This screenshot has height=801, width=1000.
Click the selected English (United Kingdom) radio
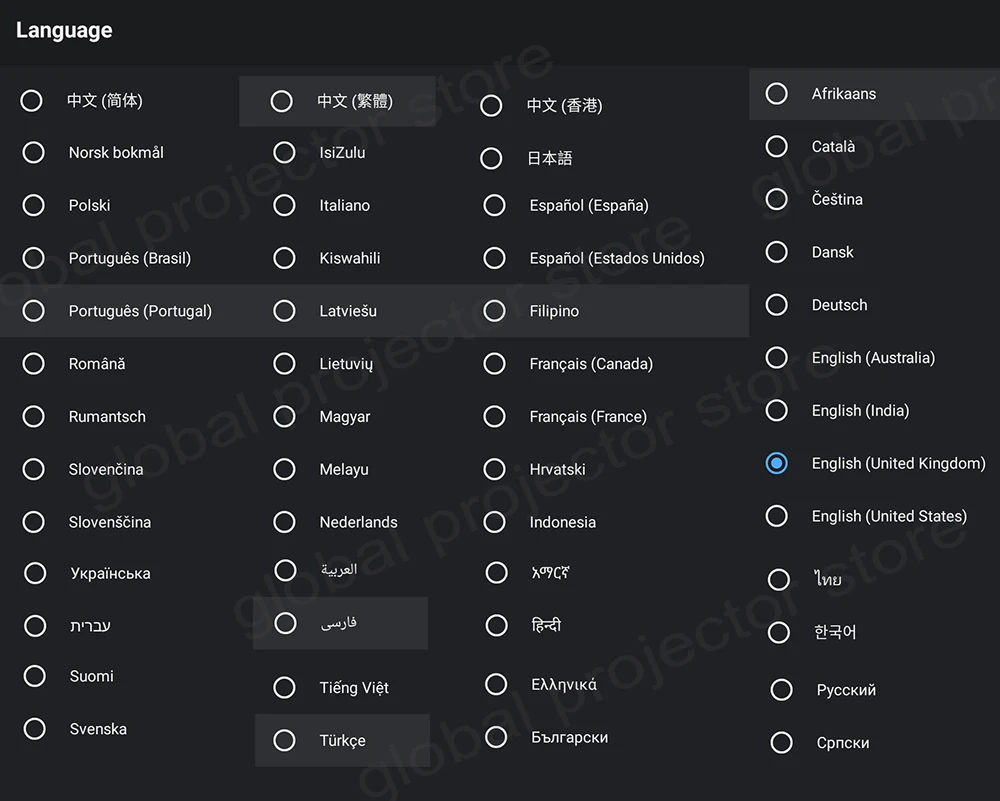click(777, 463)
